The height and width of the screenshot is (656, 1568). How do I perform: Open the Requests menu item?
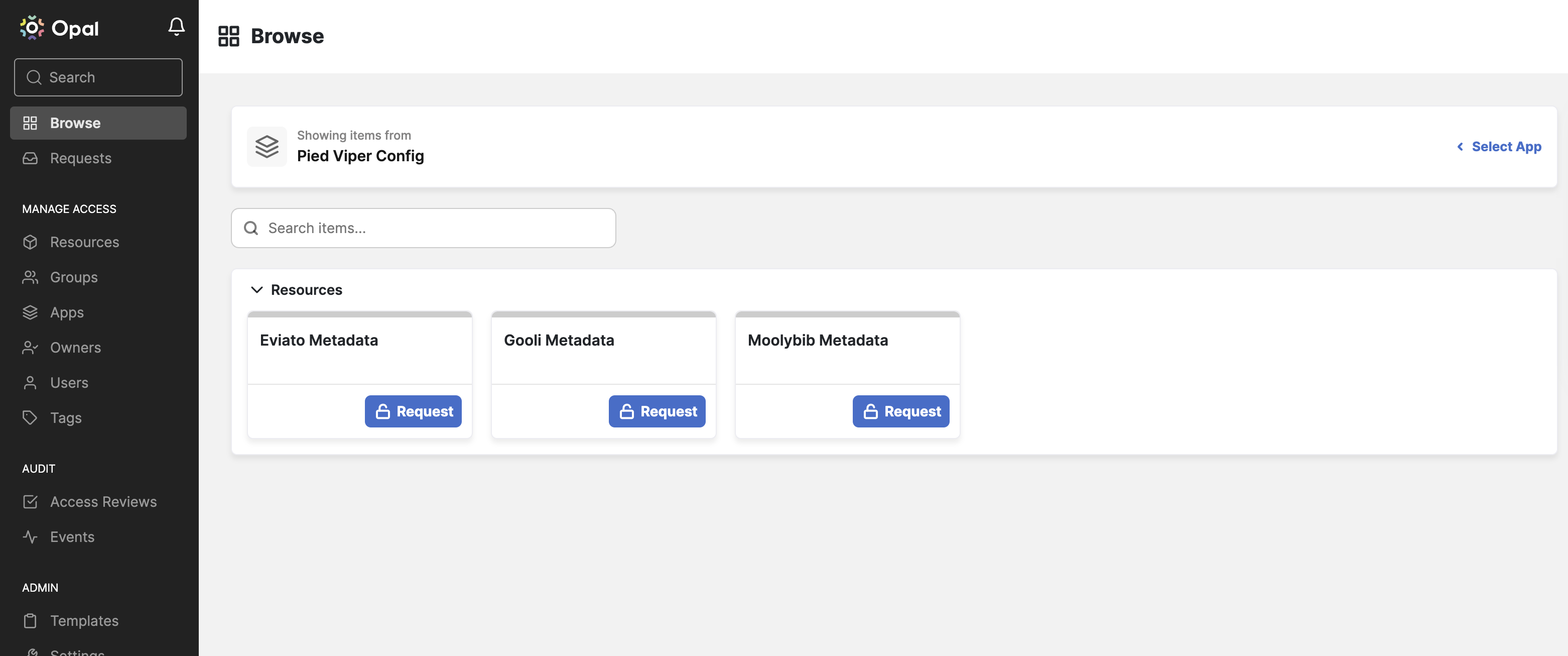point(80,158)
